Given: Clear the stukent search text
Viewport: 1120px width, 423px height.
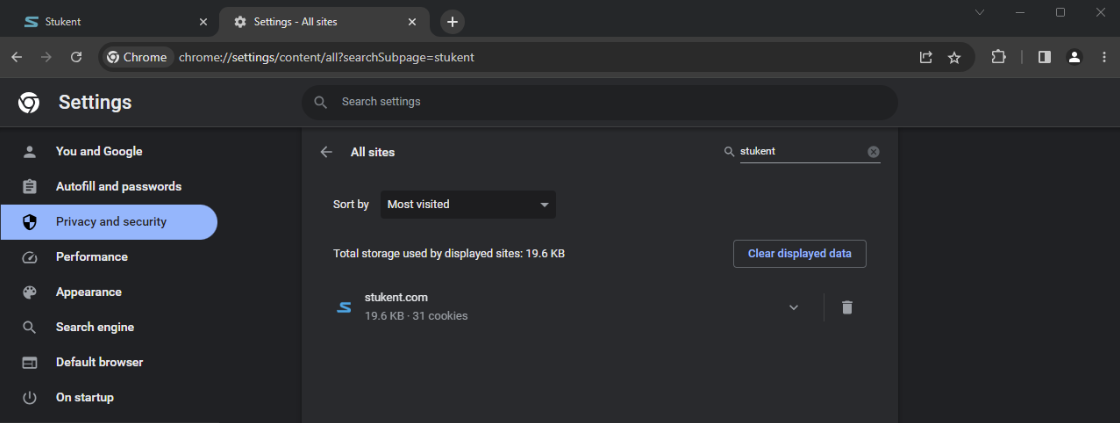Looking at the screenshot, I should click(x=874, y=151).
